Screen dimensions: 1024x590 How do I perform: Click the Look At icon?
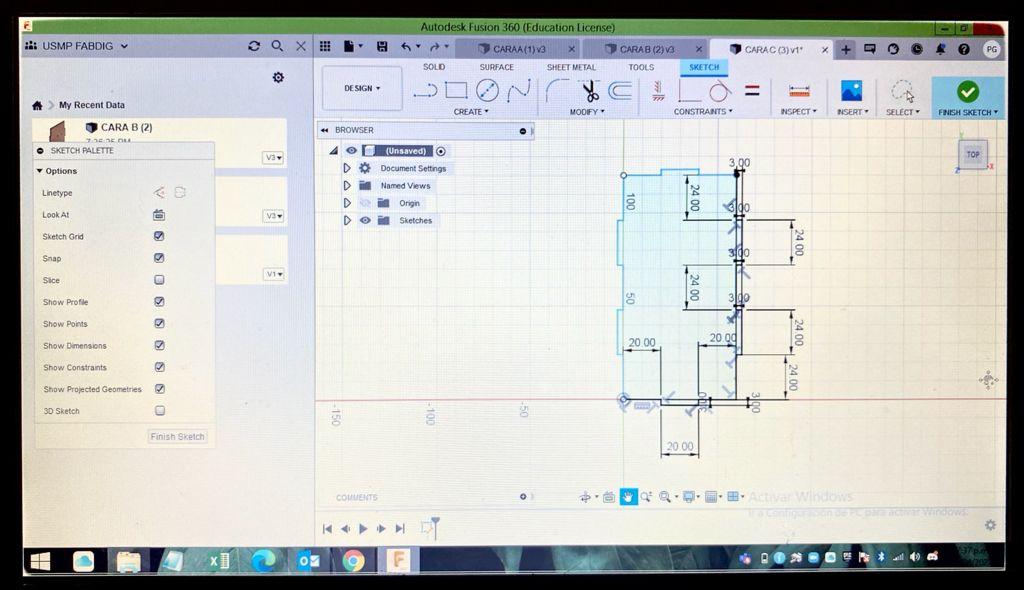(x=159, y=214)
